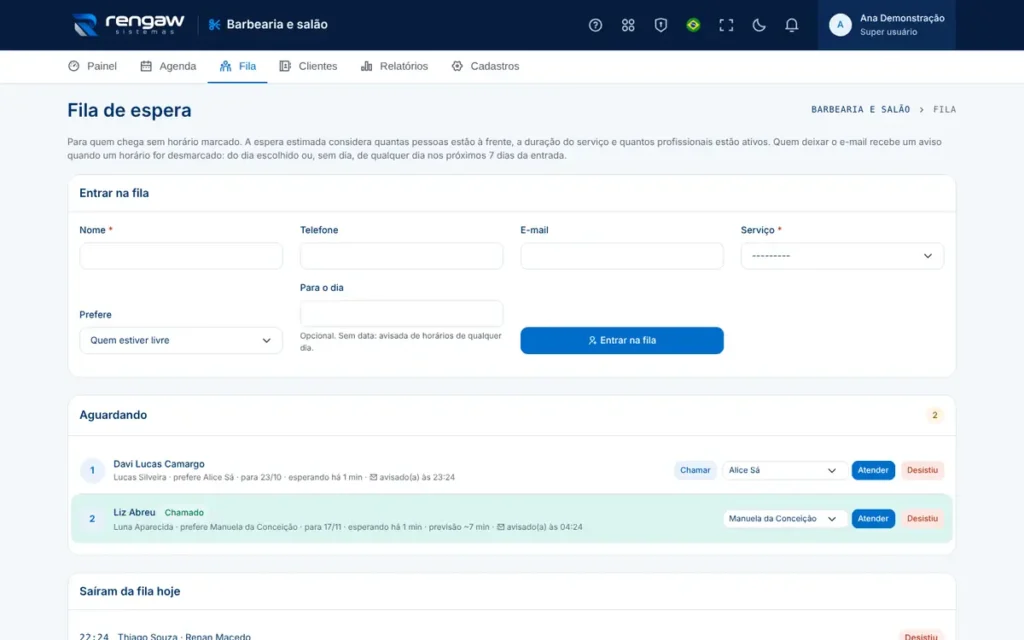Open the apps grid icon

(628, 25)
